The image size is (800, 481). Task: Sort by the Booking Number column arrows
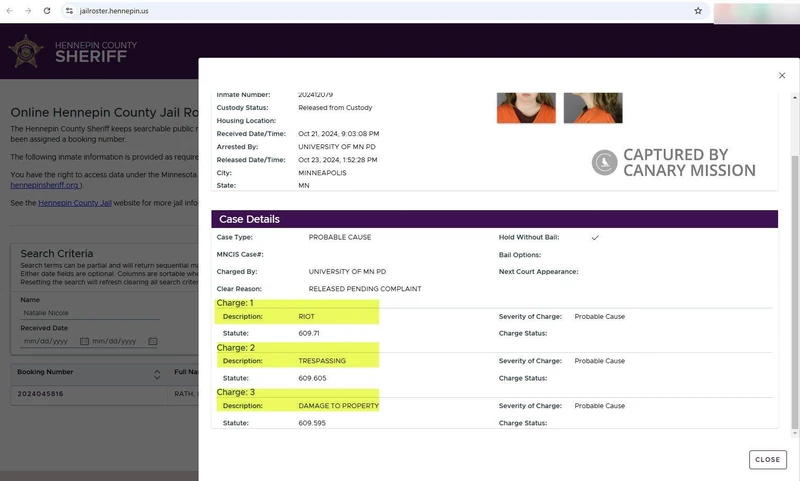click(157, 375)
